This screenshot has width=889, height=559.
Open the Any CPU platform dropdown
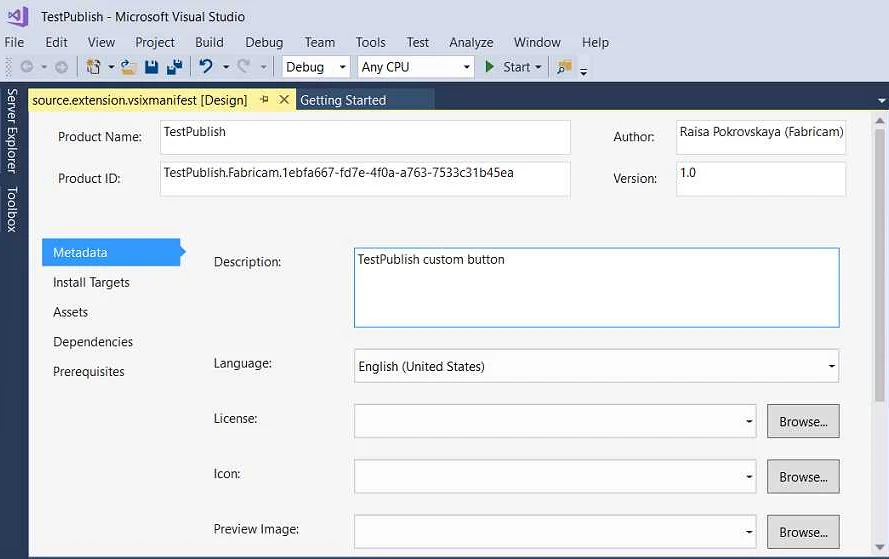pos(416,67)
